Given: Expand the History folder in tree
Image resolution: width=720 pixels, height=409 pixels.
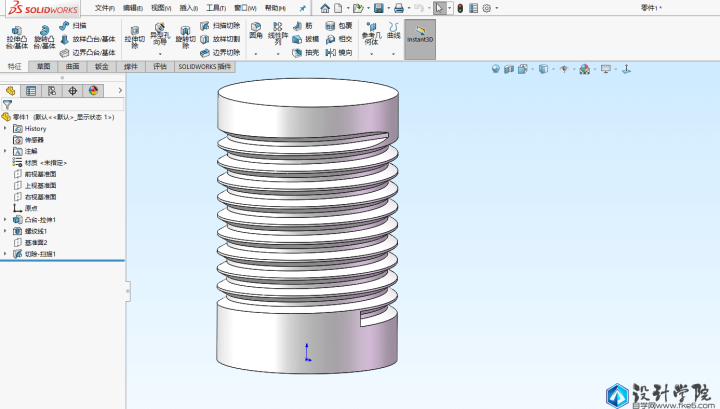Looking at the screenshot, I should click(x=5, y=128).
